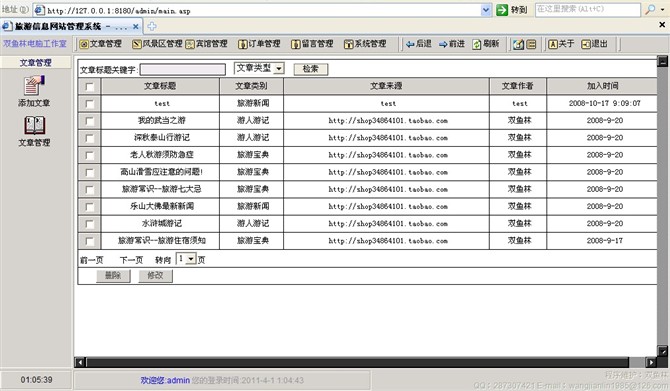Open the 文章类型 dropdown
The image size is (670, 391).
[259, 68]
